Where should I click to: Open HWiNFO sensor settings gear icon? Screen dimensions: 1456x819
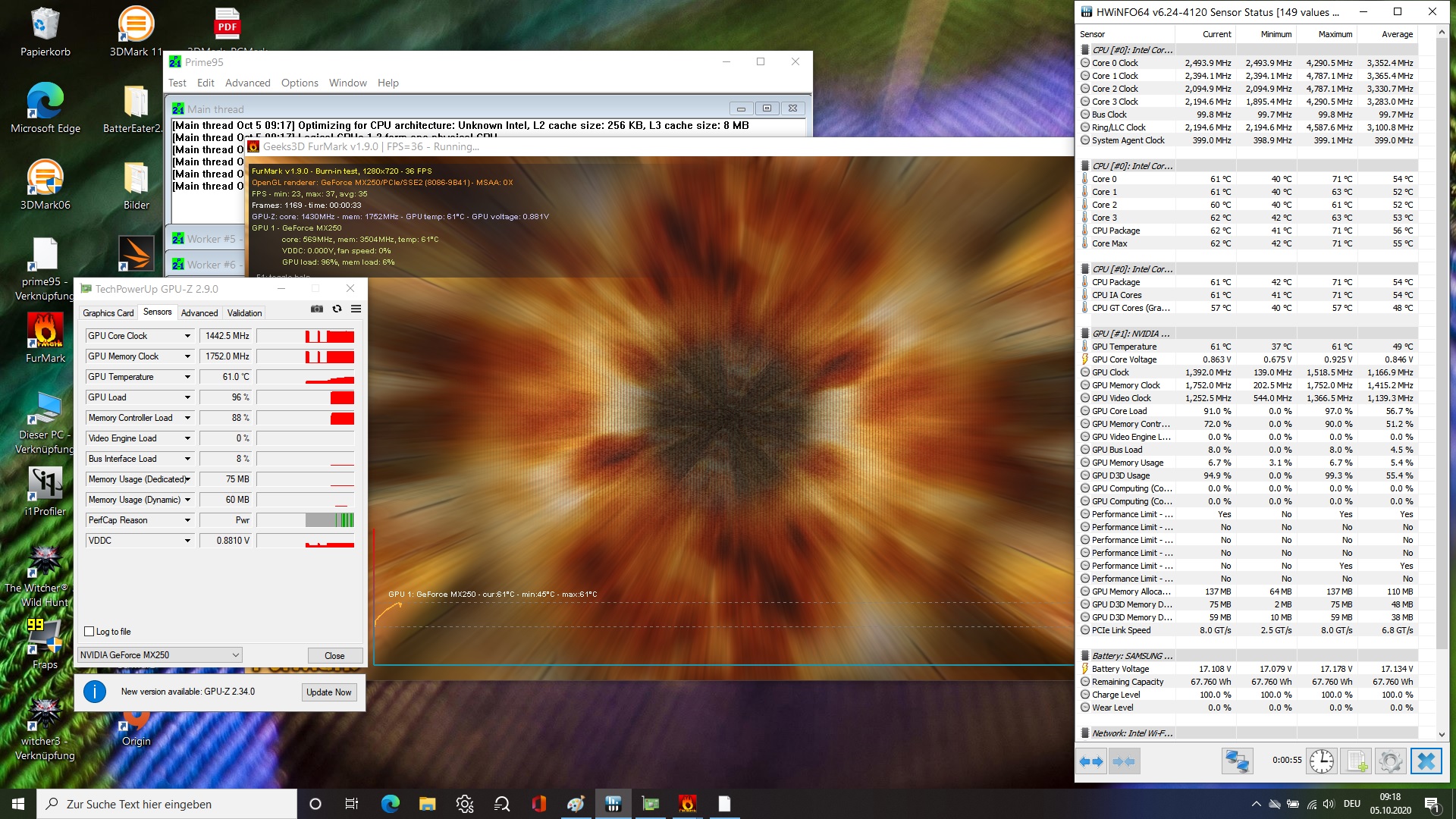pos(1391,761)
